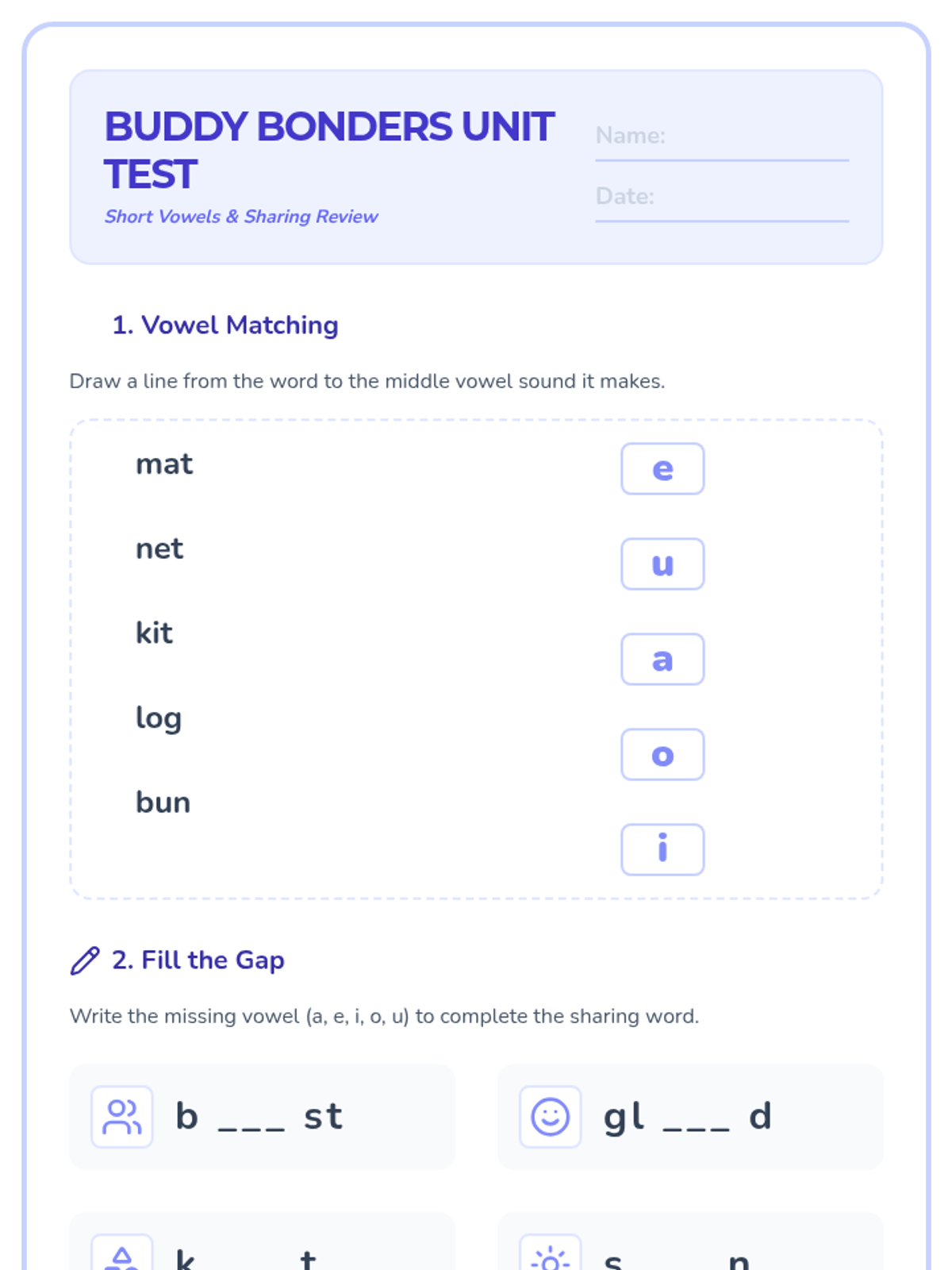Click the pencil icon beside Fill the Gap
The width and height of the screenshot is (952, 1270).
85,960
